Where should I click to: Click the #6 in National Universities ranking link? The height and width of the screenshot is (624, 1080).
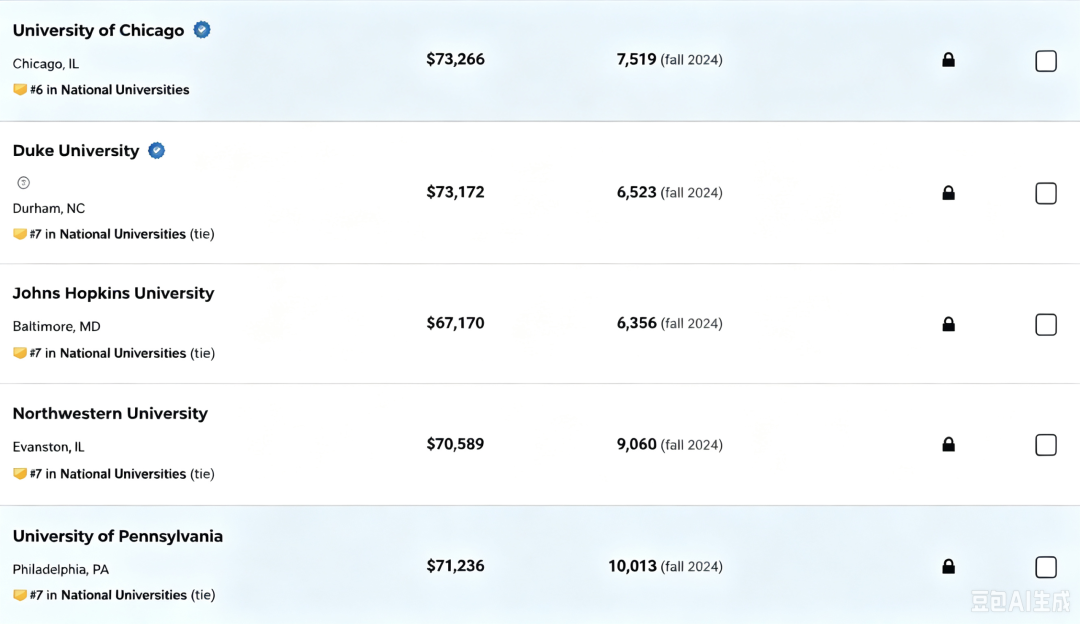(110, 90)
